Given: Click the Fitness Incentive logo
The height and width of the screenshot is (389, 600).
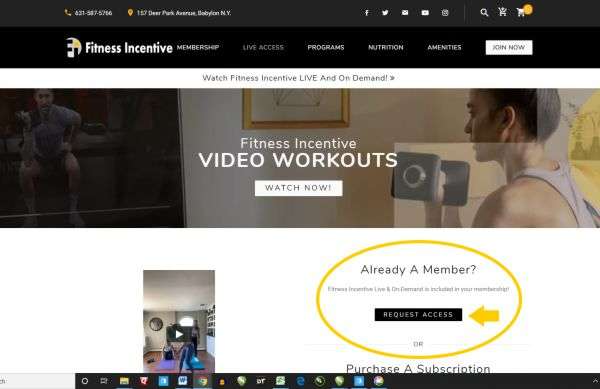Looking at the screenshot, I should coord(119,47).
